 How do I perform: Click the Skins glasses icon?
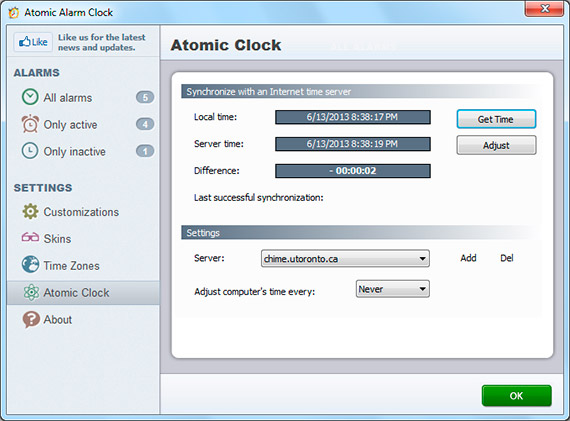pyautogui.click(x=30, y=238)
